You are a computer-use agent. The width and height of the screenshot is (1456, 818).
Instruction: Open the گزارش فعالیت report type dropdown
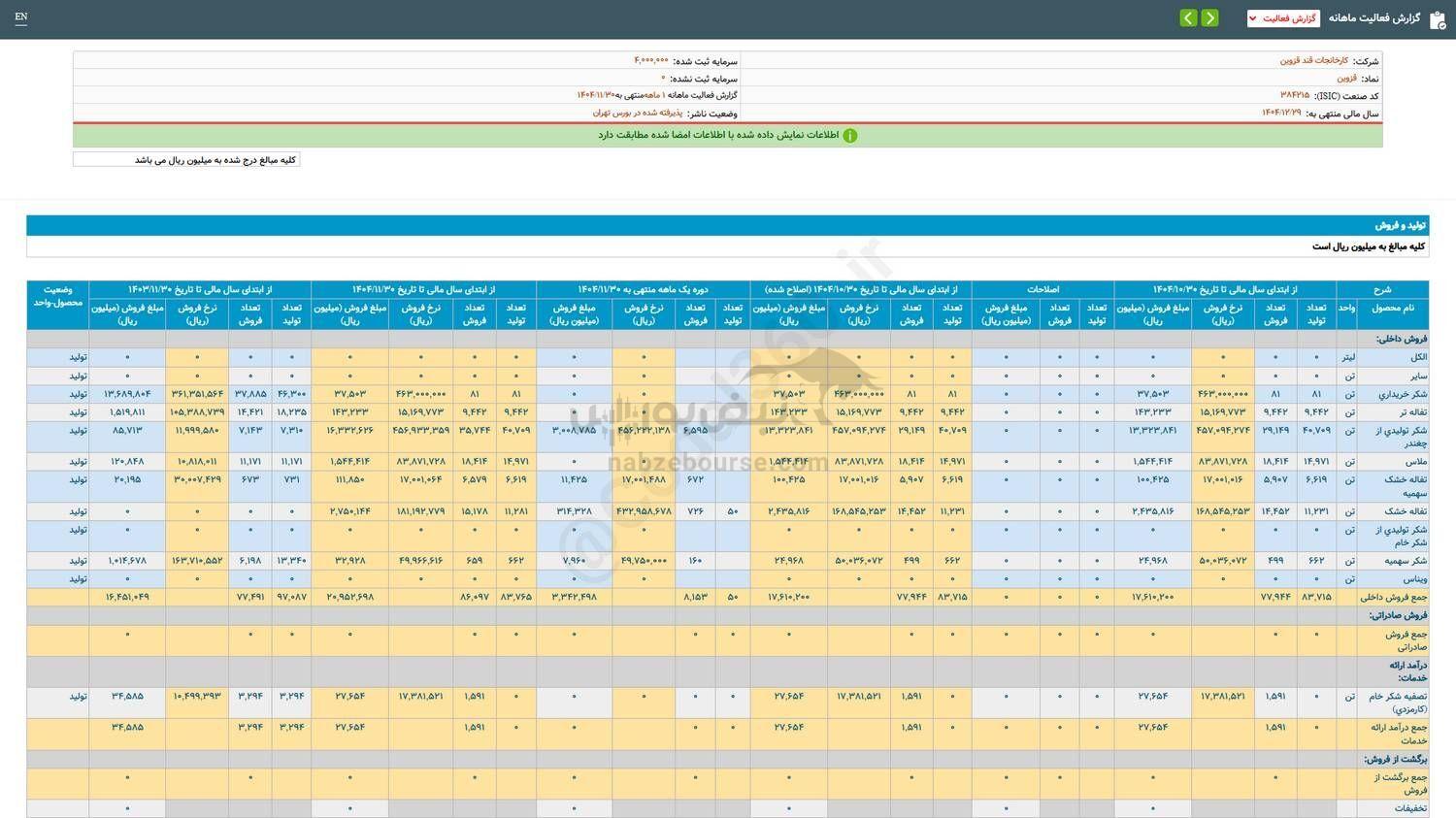coord(1282,18)
